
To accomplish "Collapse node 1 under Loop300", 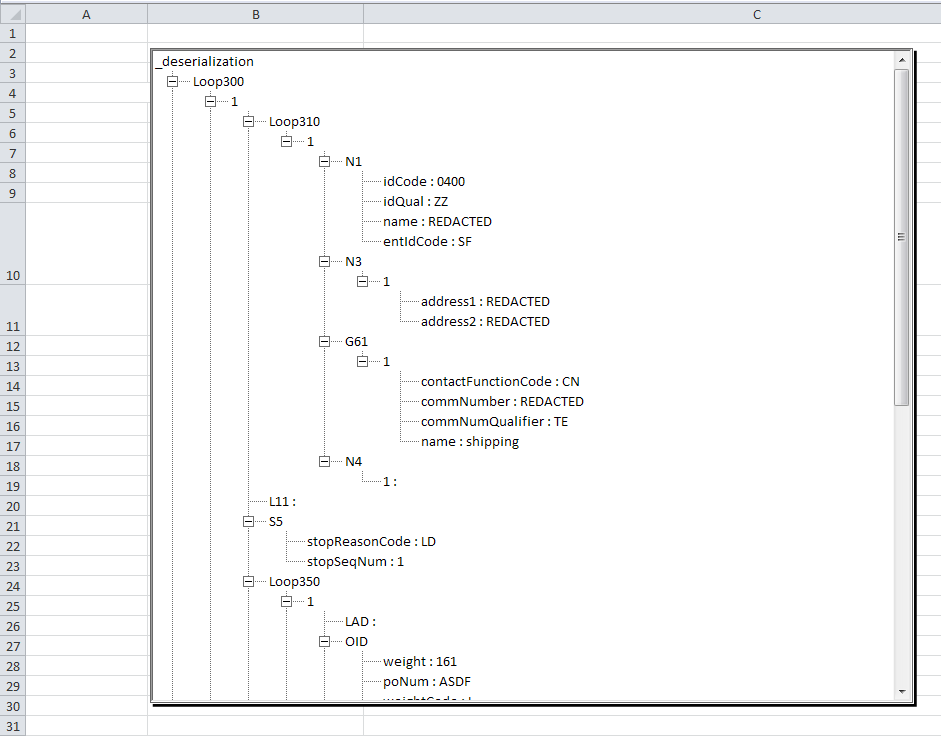I will [x=211, y=101].
